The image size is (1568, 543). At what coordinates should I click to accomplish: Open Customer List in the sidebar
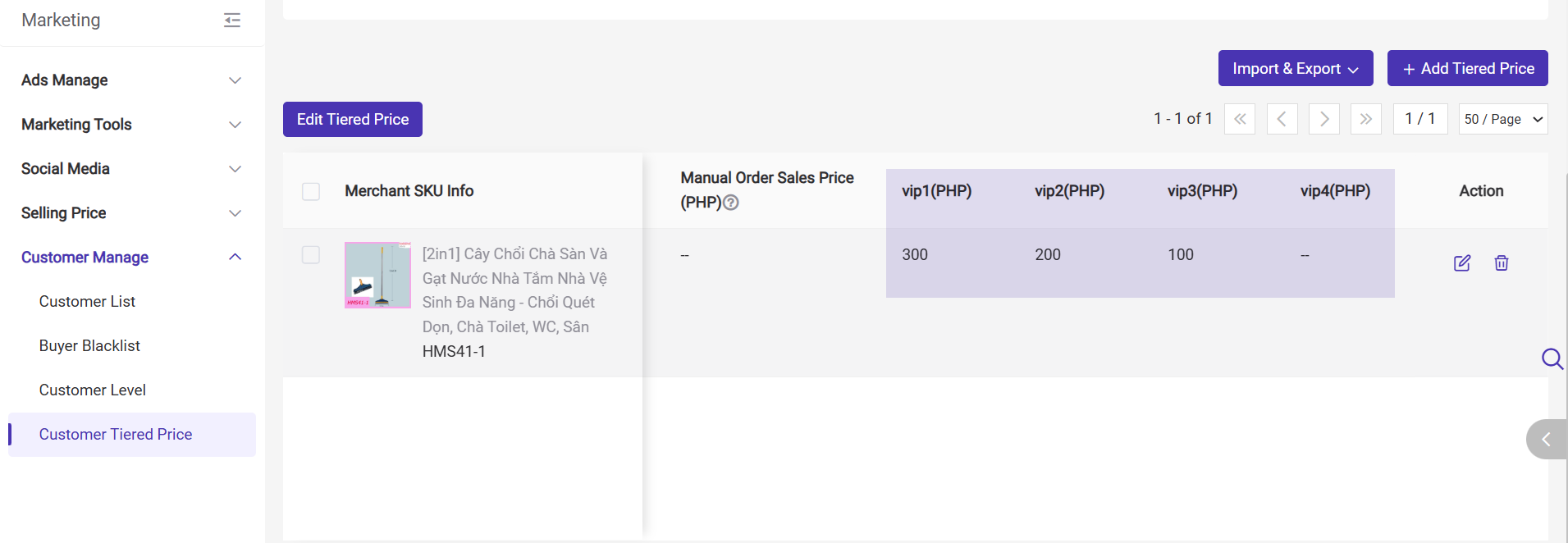87,302
